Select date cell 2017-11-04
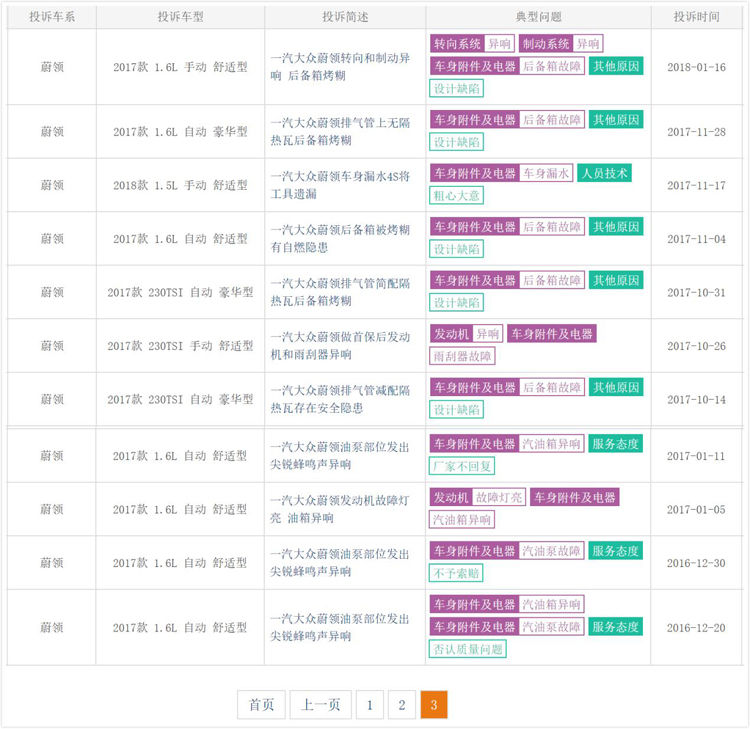The height and width of the screenshot is (729, 750). point(696,239)
